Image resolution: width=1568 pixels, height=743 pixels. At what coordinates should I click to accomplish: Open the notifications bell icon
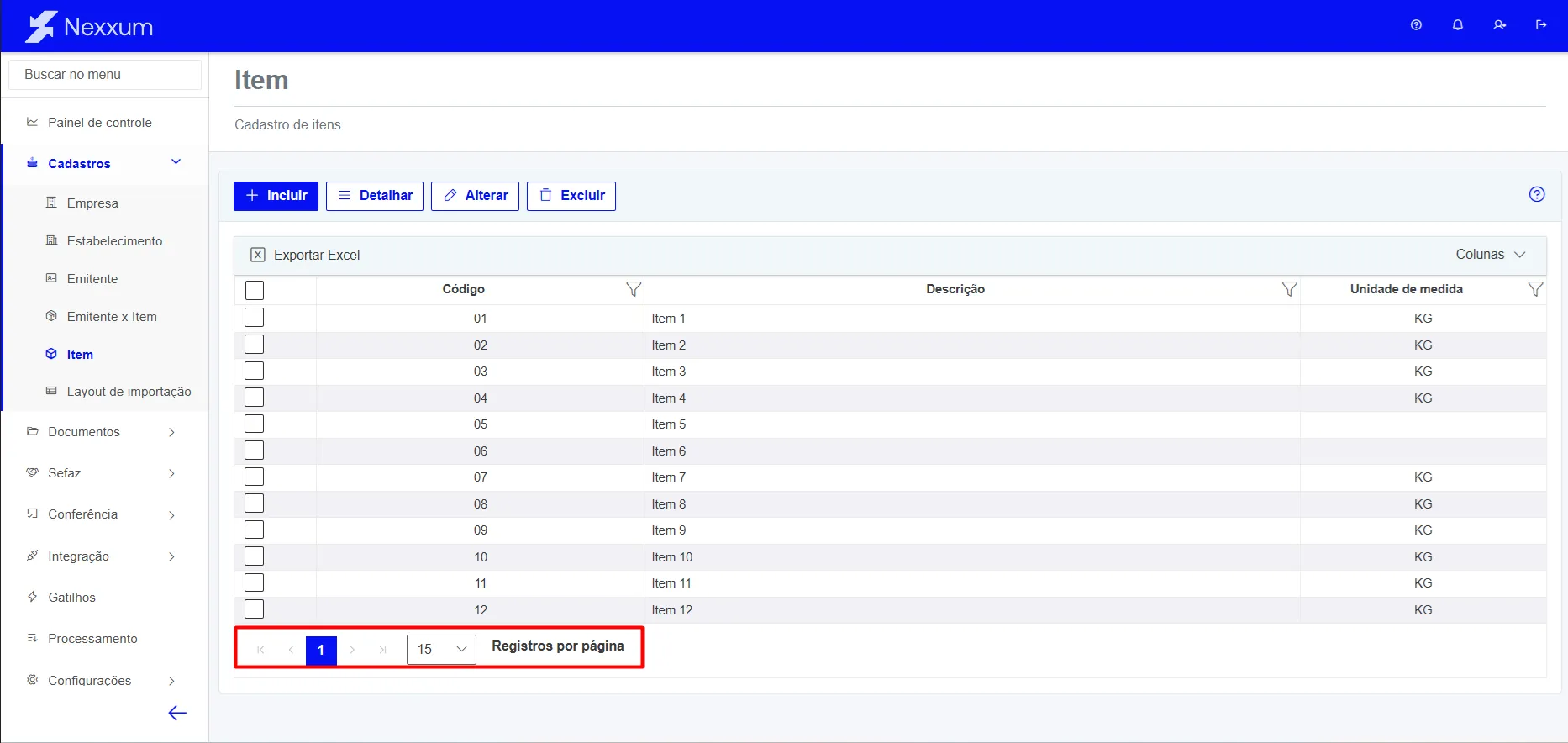(x=1458, y=25)
